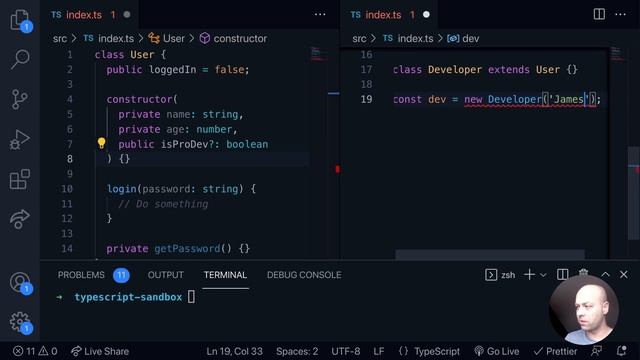Click line number 8 in left editor

coord(70,159)
